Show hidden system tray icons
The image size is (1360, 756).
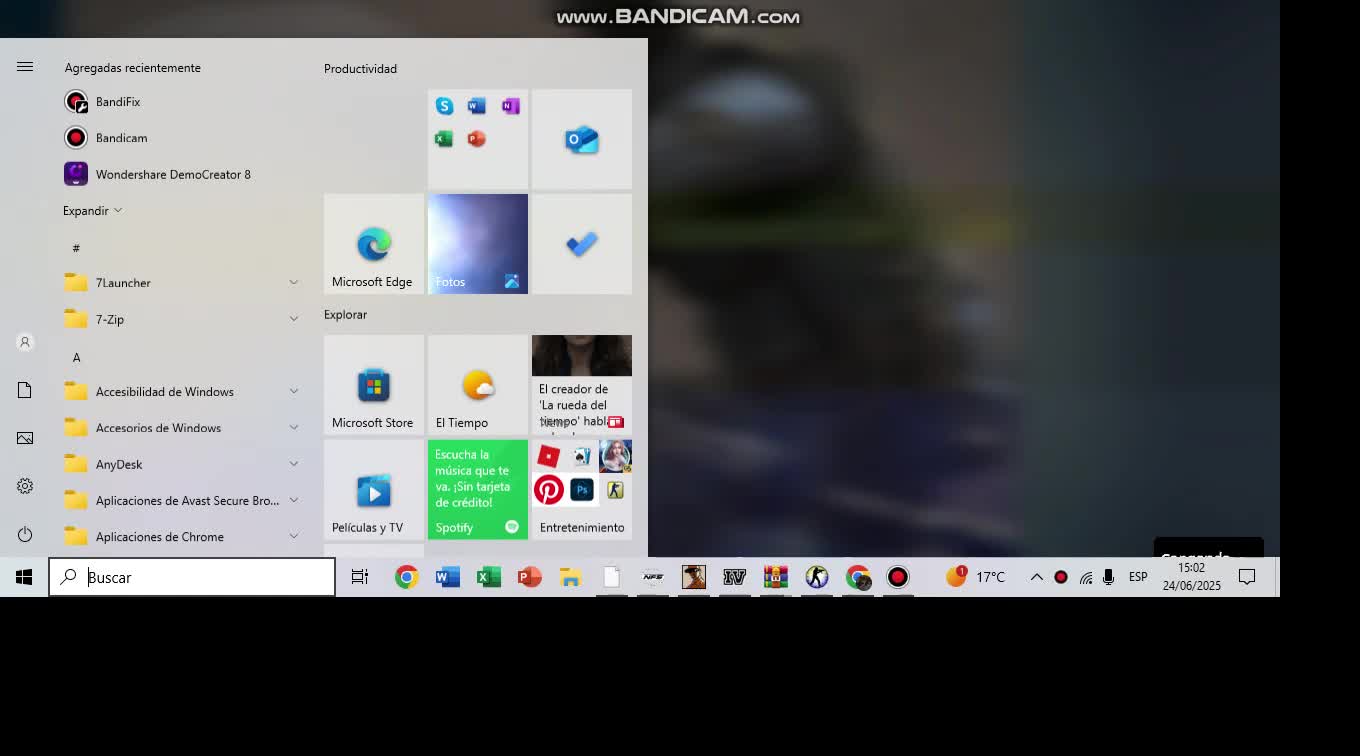[1037, 577]
